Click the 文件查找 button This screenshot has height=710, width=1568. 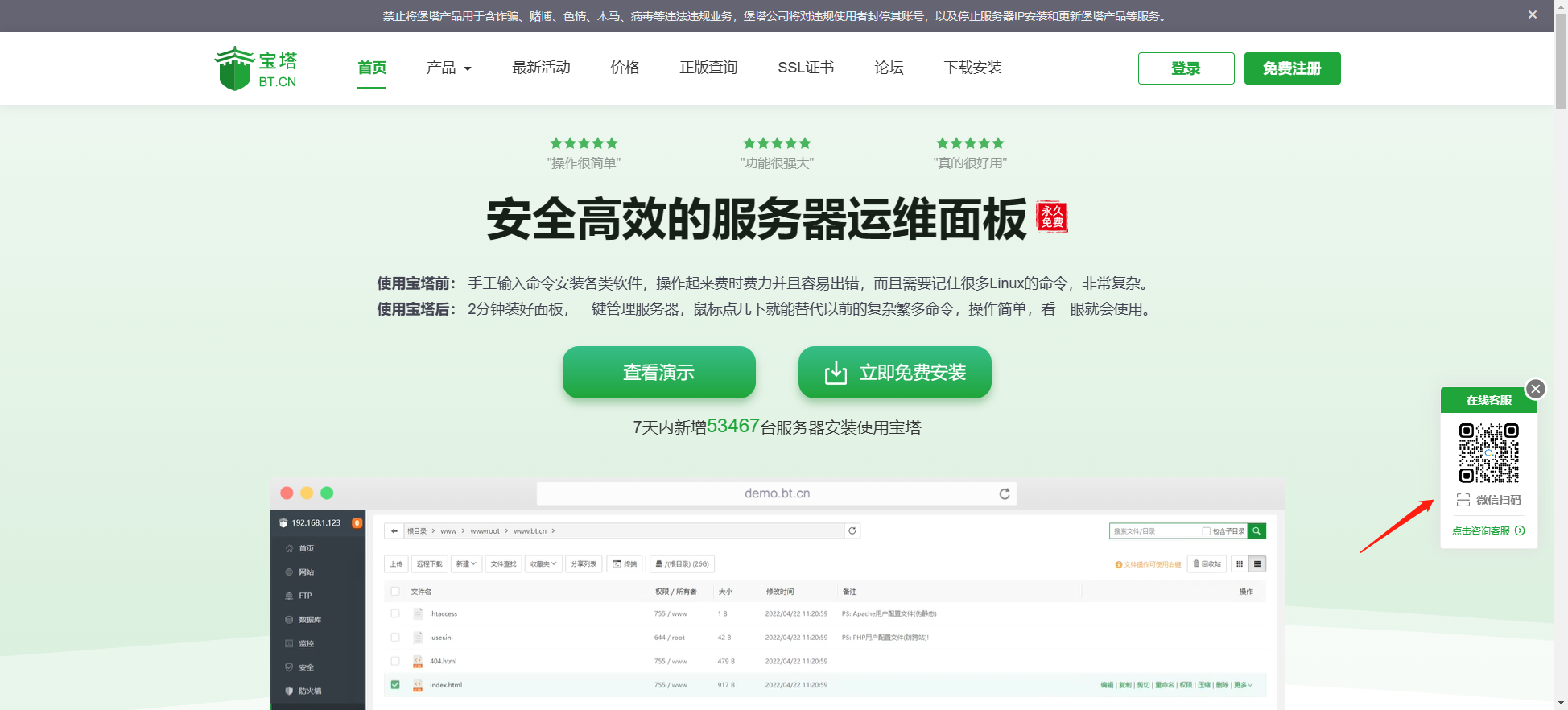click(503, 564)
